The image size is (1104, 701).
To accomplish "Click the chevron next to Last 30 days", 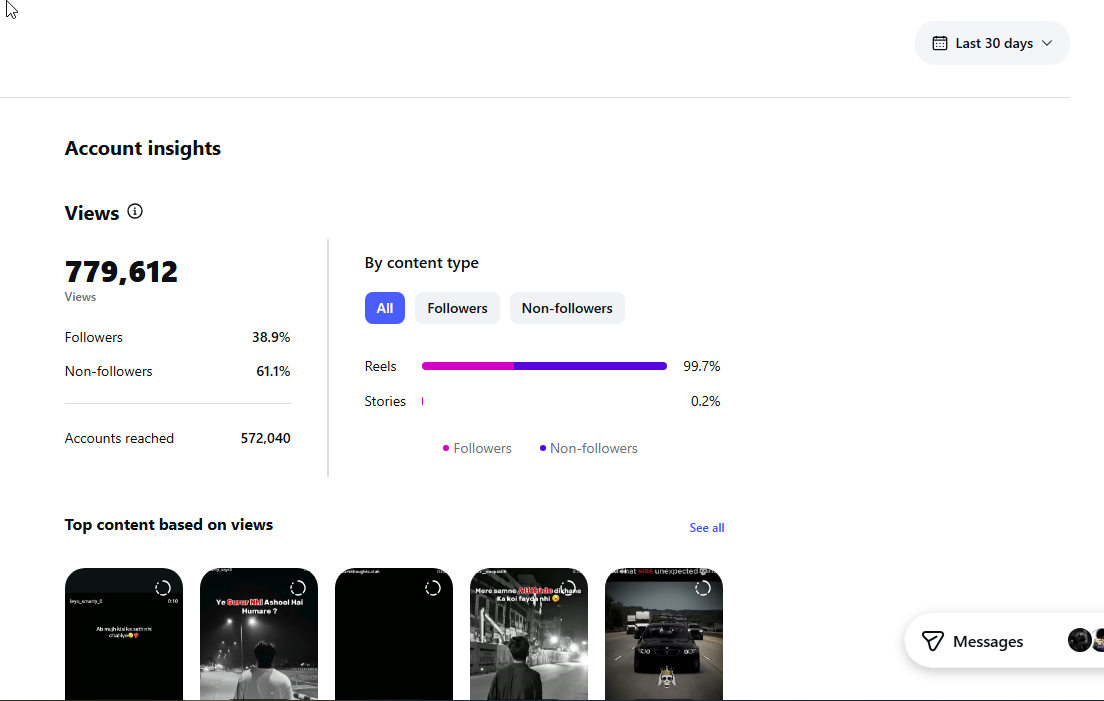I will click(1047, 43).
